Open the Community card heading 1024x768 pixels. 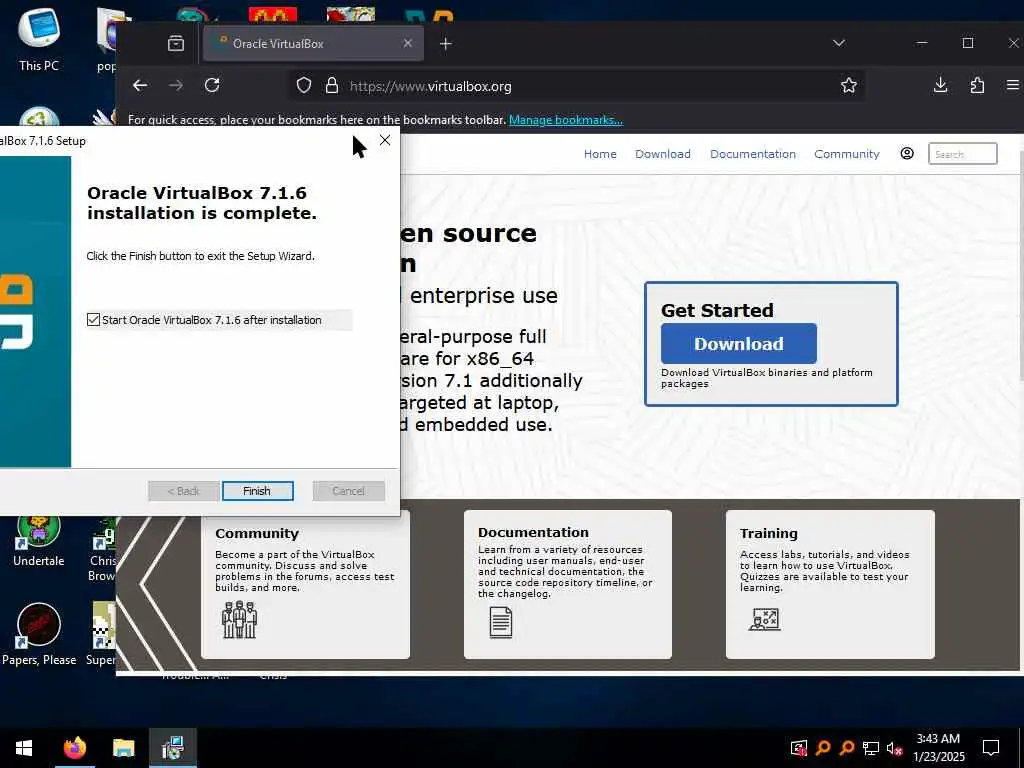pyautogui.click(x=257, y=534)
